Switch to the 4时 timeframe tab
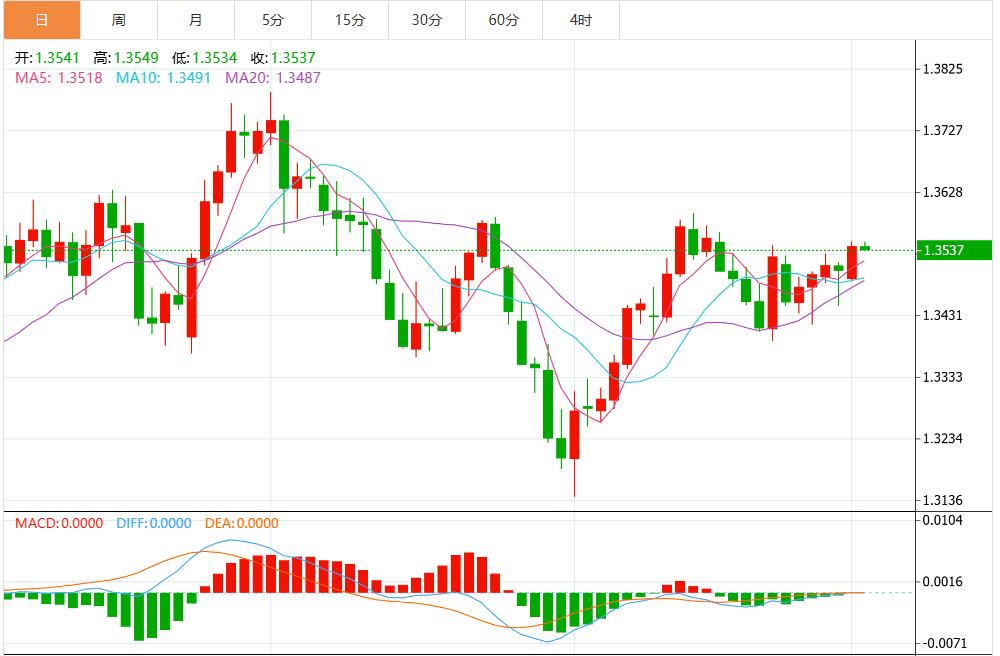This screenshot has width=1000, height=656. [x=578, y=18]
